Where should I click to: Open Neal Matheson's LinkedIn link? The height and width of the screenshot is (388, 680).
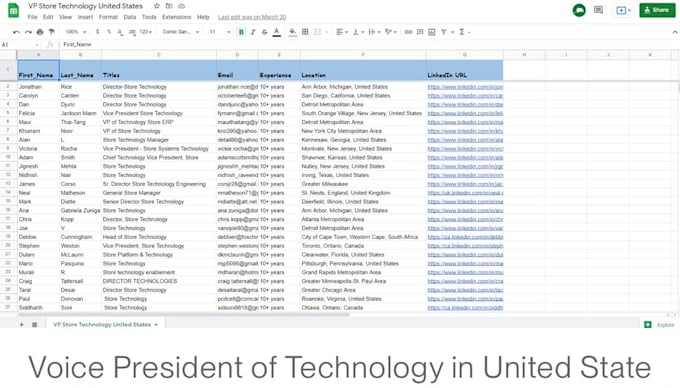[465, 193]
